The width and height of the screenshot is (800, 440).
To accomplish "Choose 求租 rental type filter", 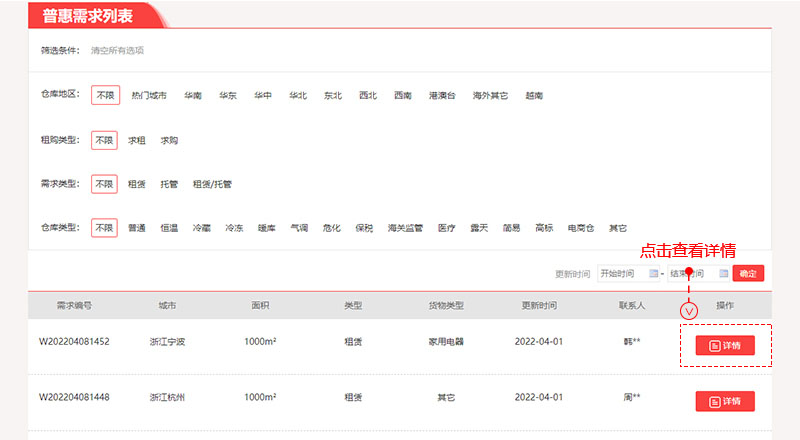I will click(x=137, y=141).
